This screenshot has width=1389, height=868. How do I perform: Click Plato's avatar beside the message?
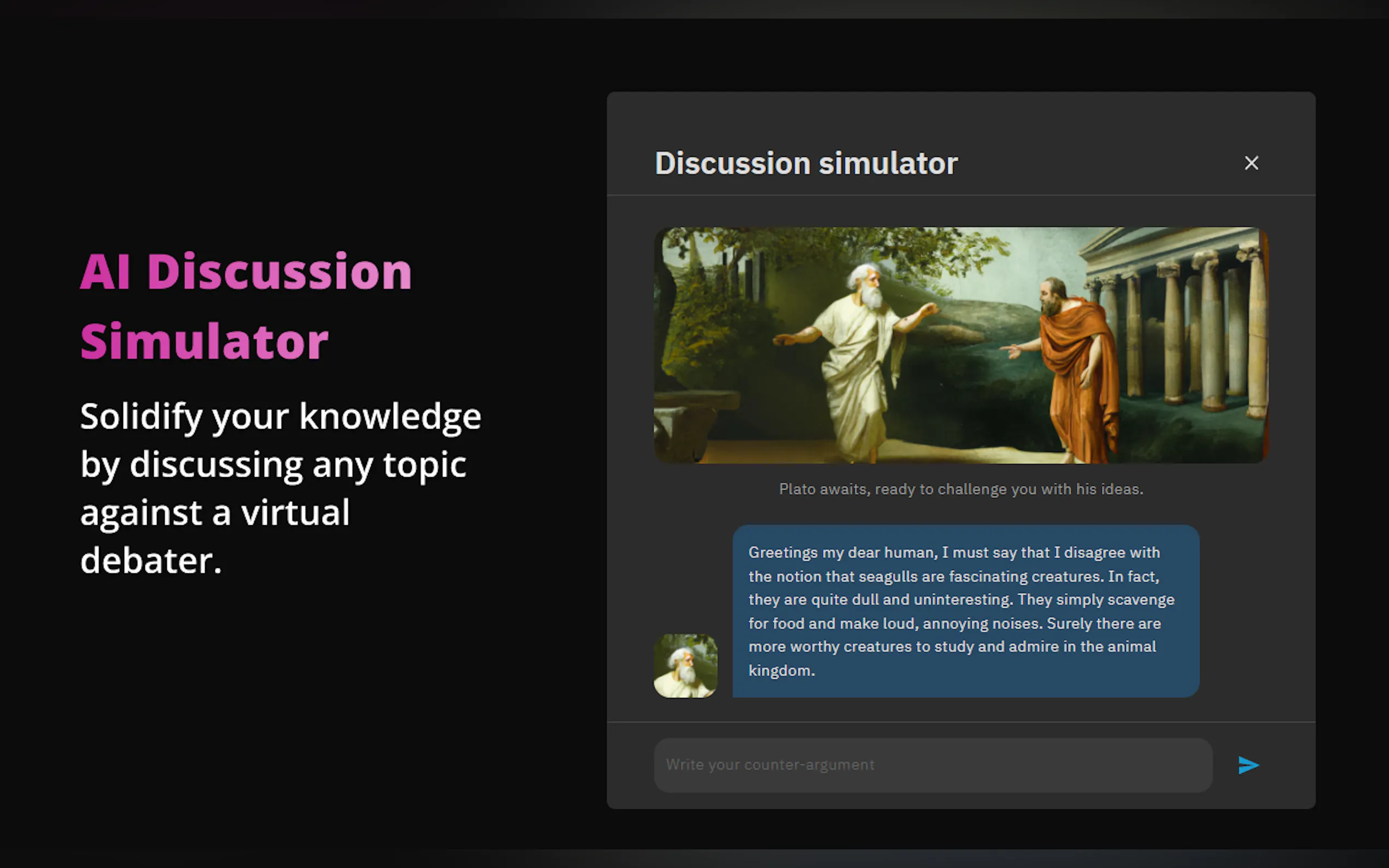pos(685,666)
